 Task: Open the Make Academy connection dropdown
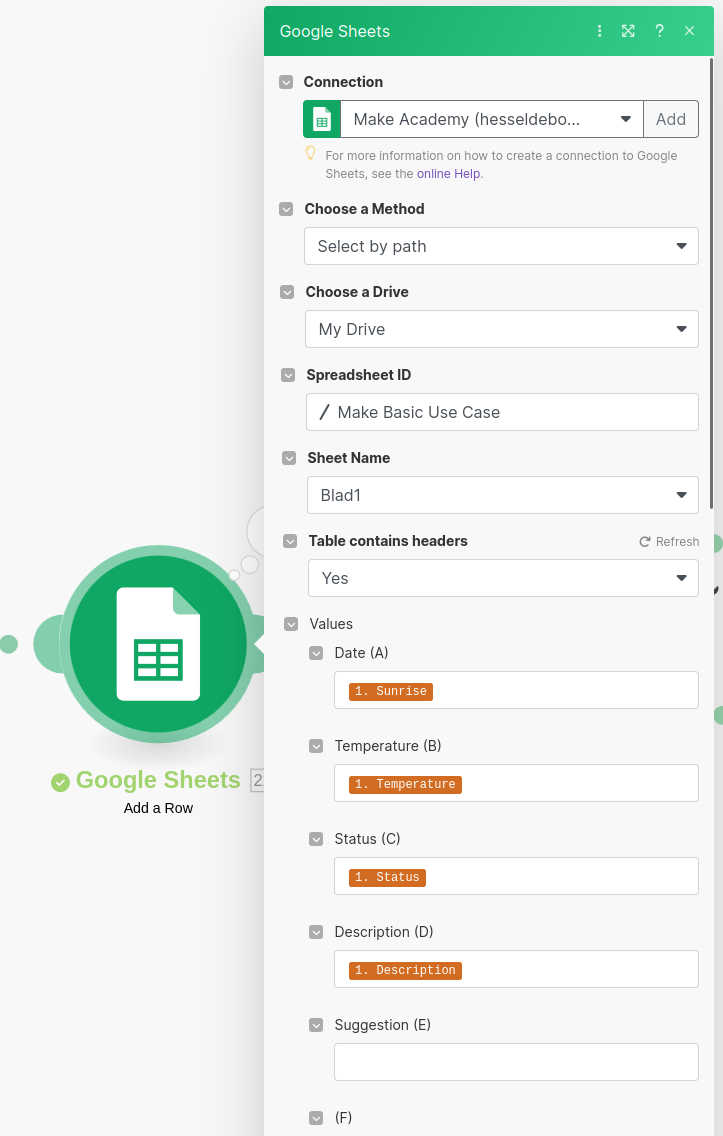tap(491, 119)
